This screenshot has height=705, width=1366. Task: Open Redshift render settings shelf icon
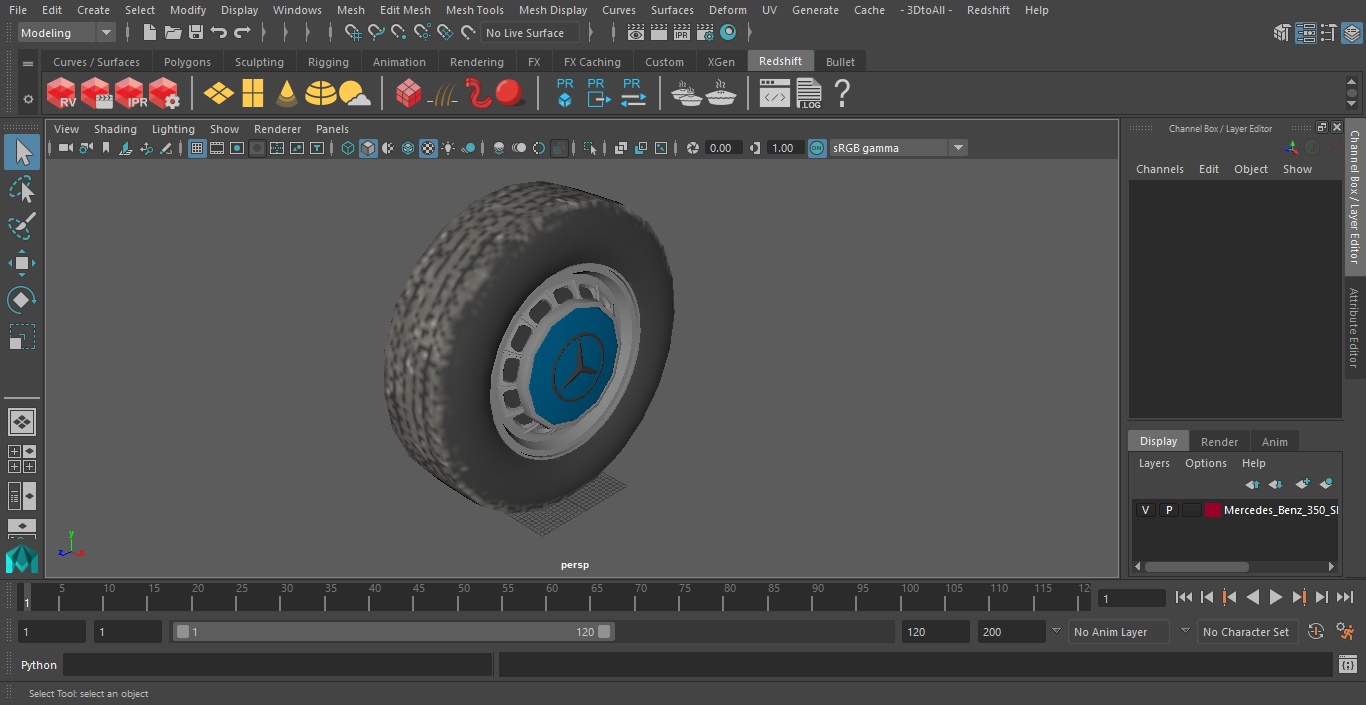164,94
